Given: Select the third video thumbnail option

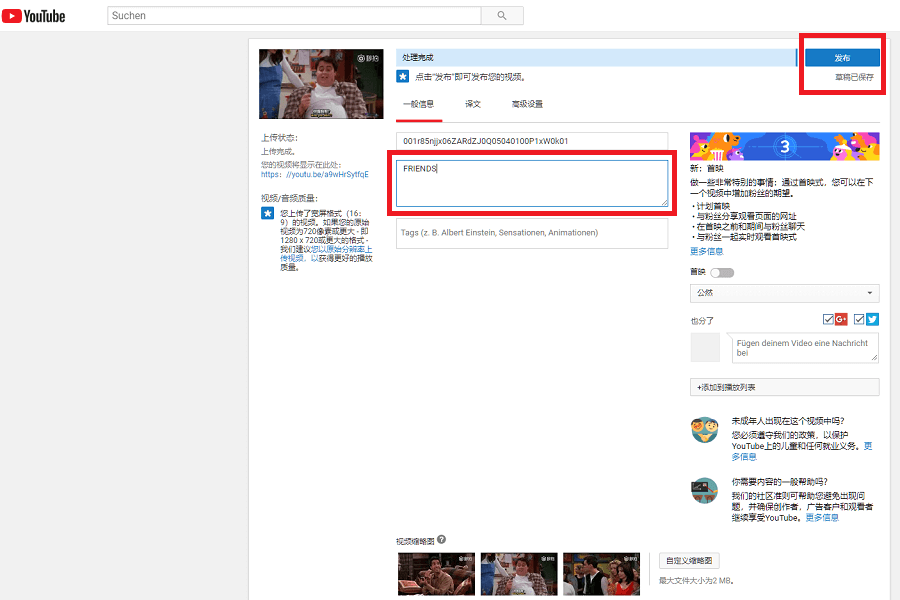Looking at the screenshot, I should coord(602,574).
